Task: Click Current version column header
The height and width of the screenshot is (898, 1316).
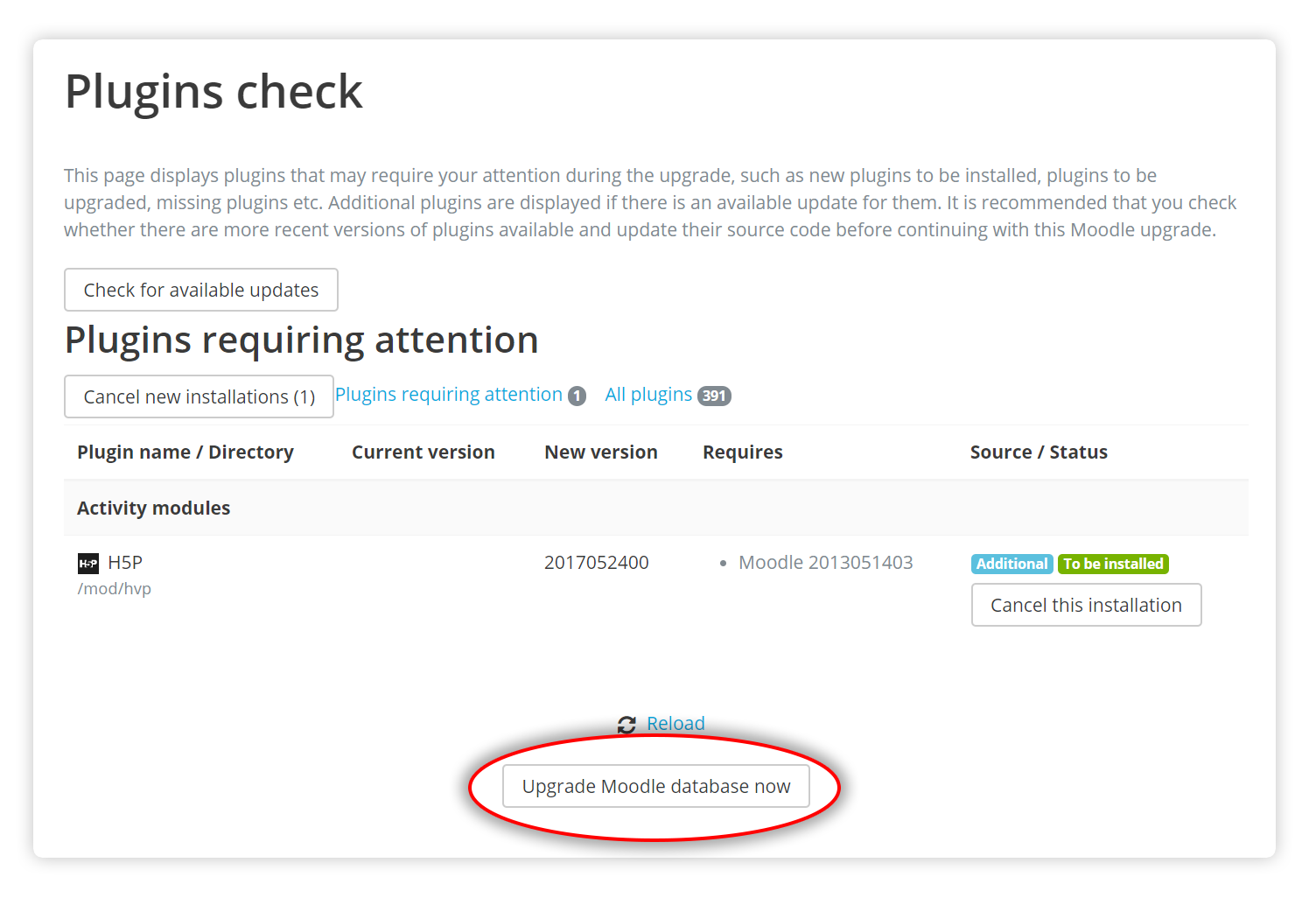Action: (423, 453)
